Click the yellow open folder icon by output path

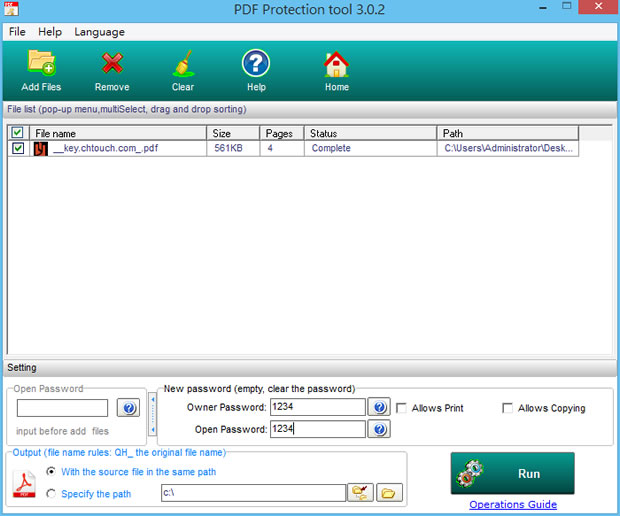tap(388, 493)
